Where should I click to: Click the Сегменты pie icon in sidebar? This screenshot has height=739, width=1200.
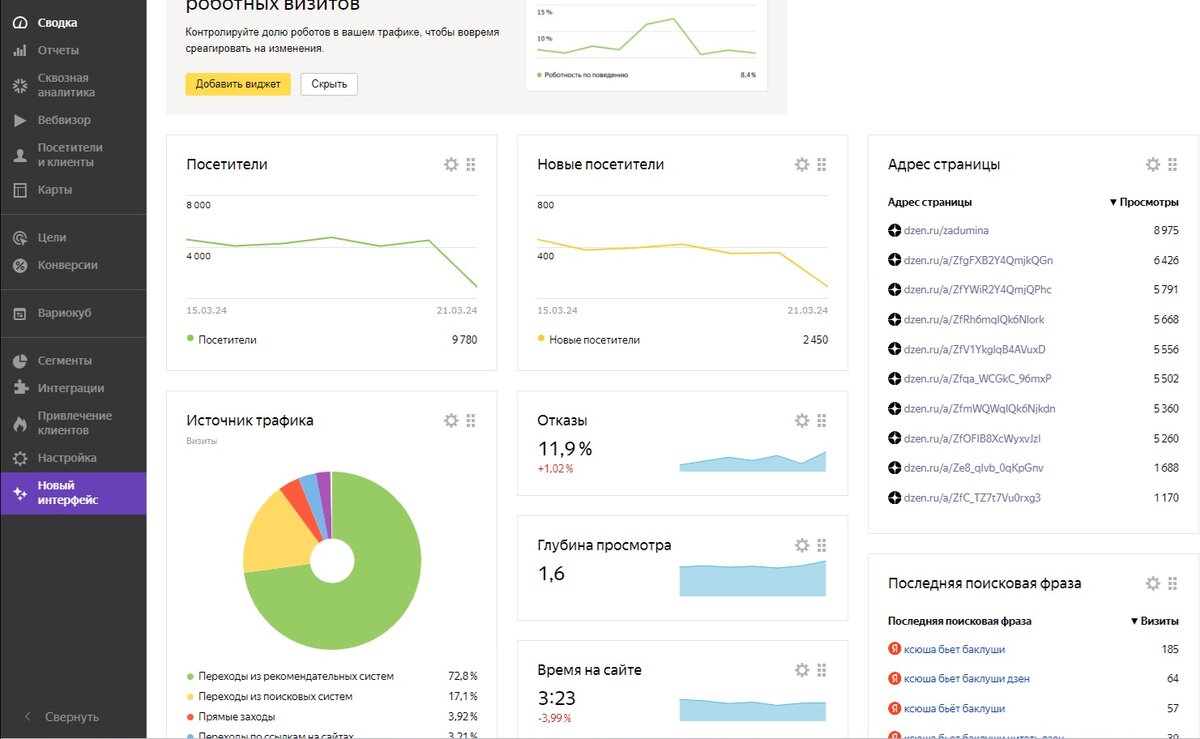pyautogui.click(x=19, y=360)
